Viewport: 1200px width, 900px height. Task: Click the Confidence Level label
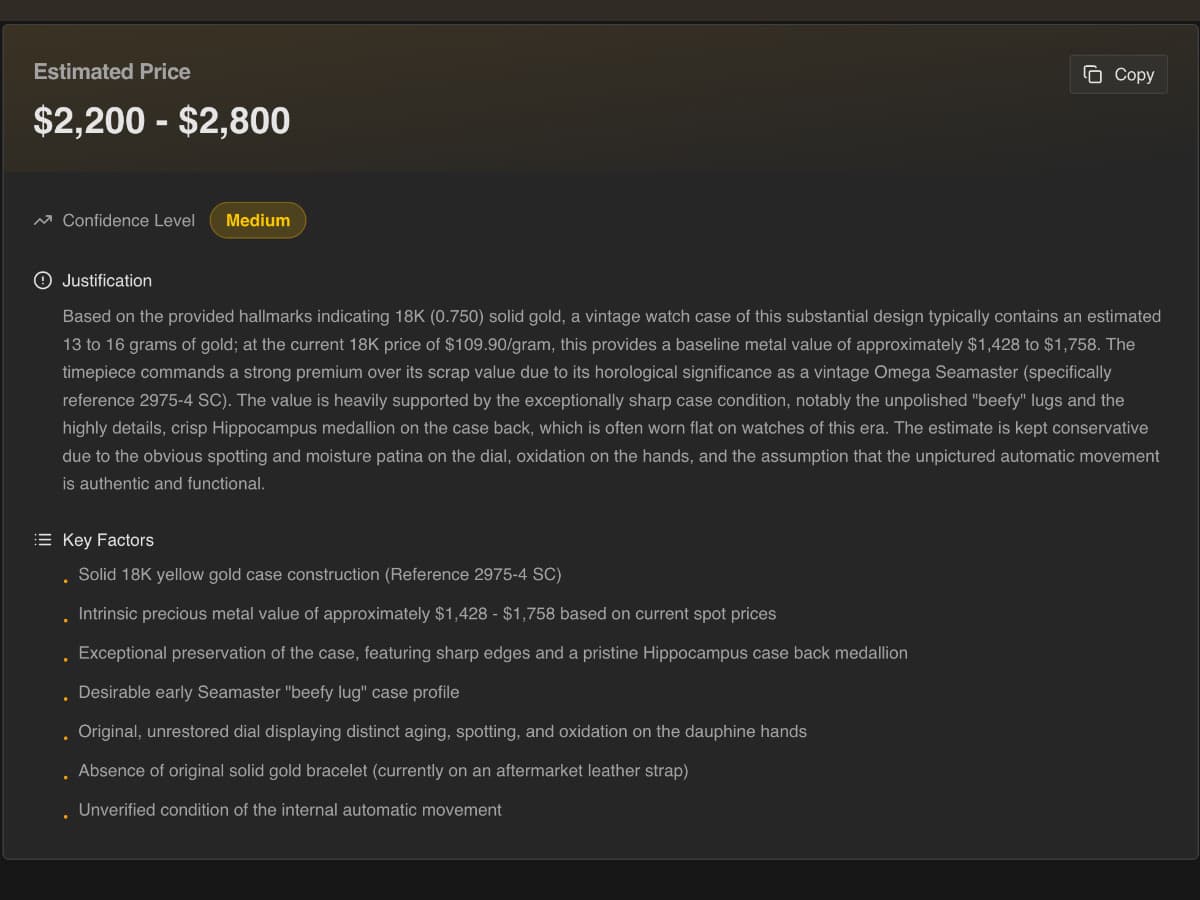click(128, 220)
